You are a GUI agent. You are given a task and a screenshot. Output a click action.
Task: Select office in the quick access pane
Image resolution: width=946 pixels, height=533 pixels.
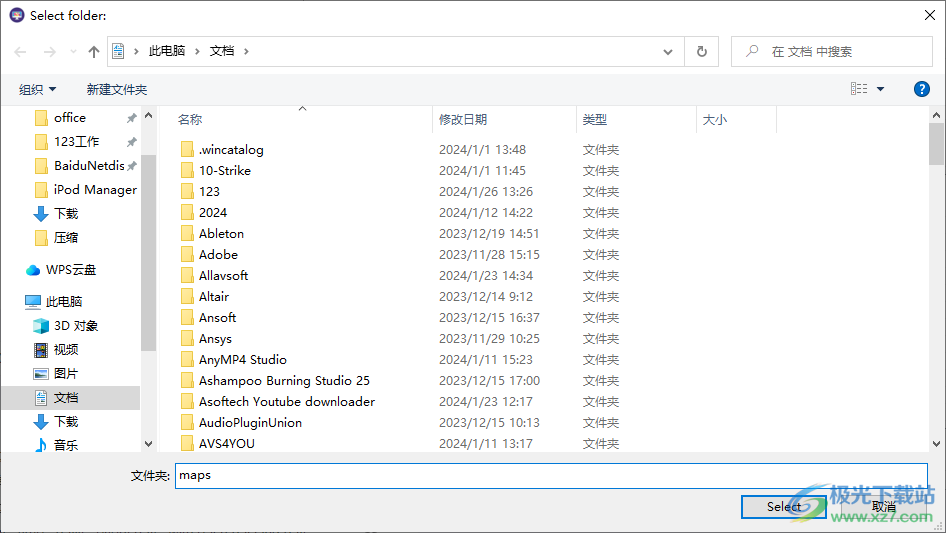70,118
